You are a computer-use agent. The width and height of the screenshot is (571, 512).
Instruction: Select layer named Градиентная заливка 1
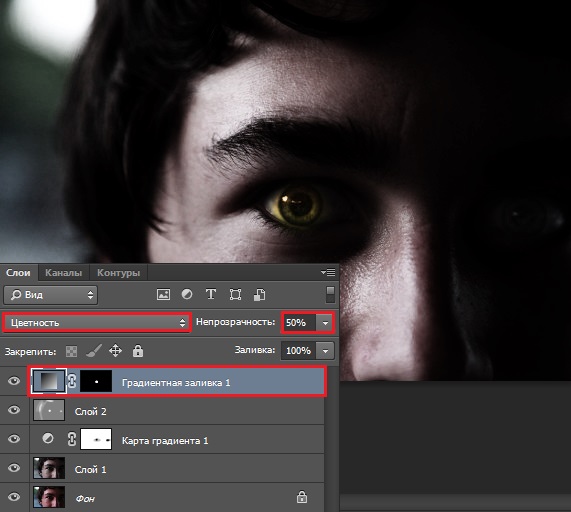tap(176, 383)
